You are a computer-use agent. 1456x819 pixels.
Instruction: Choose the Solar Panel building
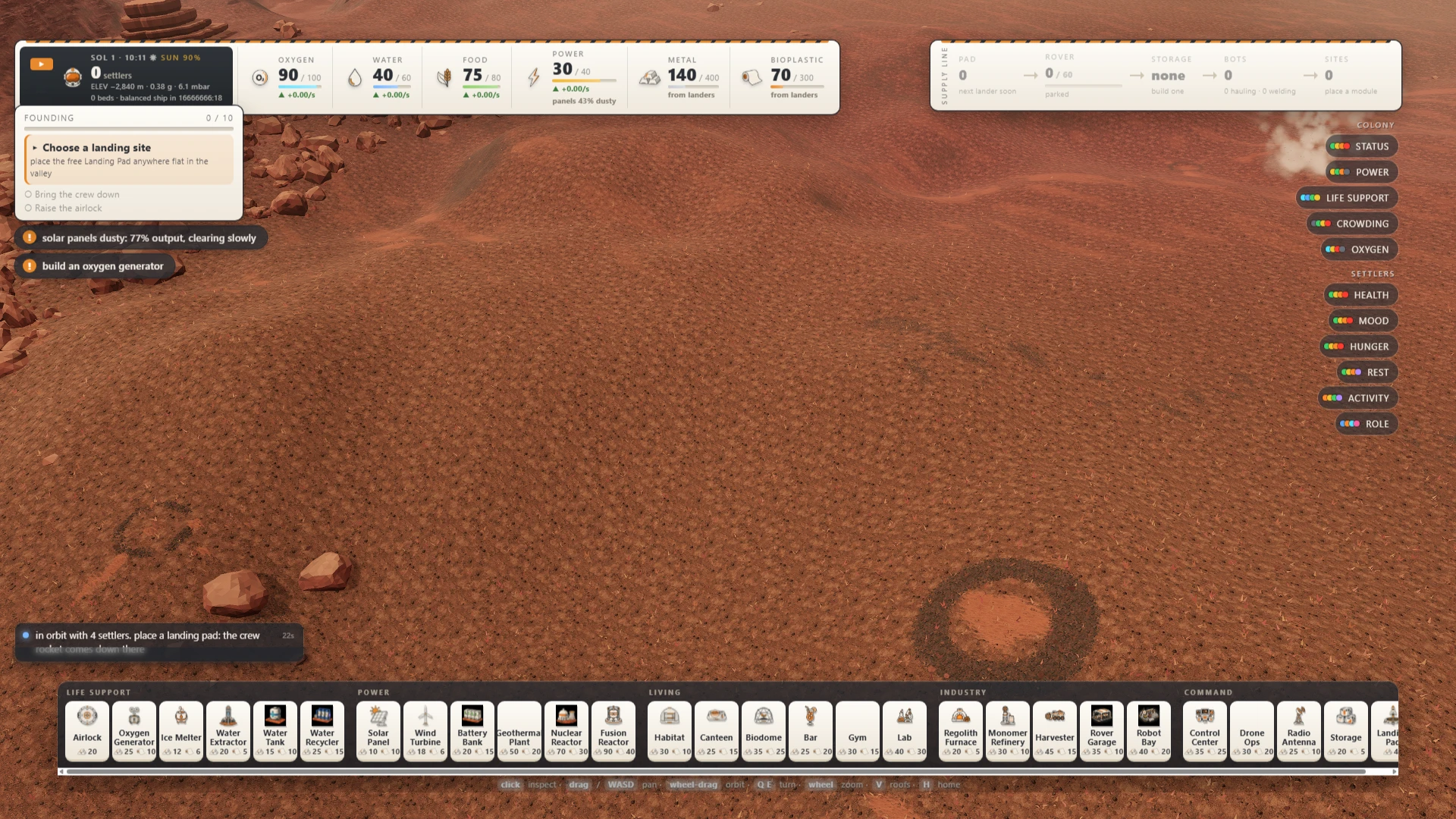pos(378,730)
